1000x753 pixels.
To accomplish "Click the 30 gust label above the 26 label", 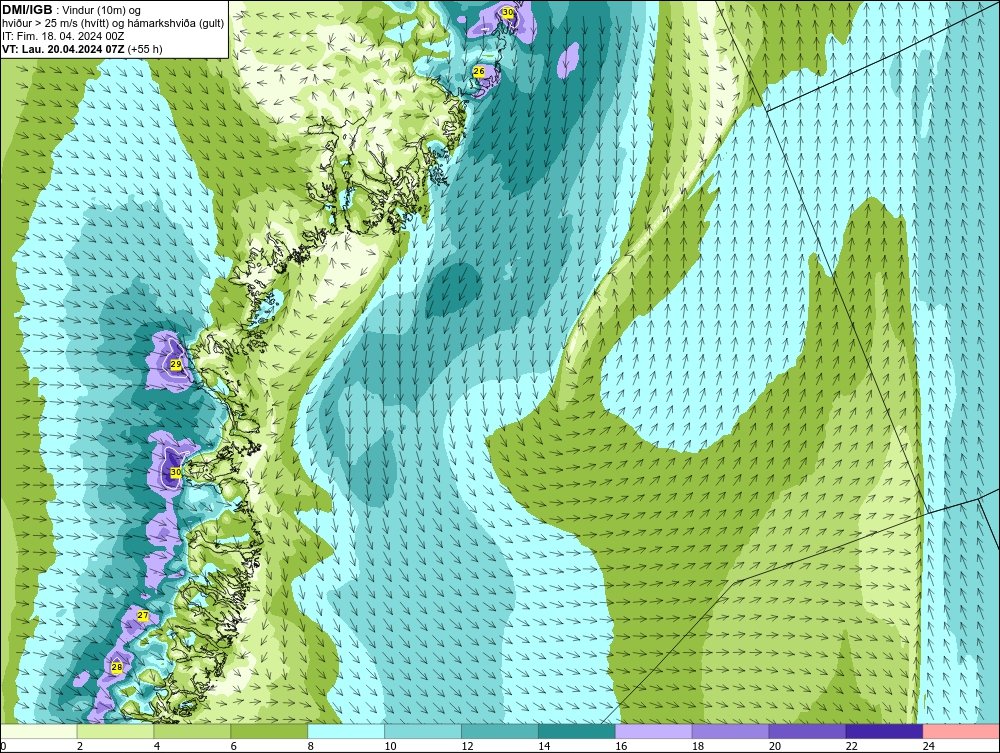I will tap(507, 12).
